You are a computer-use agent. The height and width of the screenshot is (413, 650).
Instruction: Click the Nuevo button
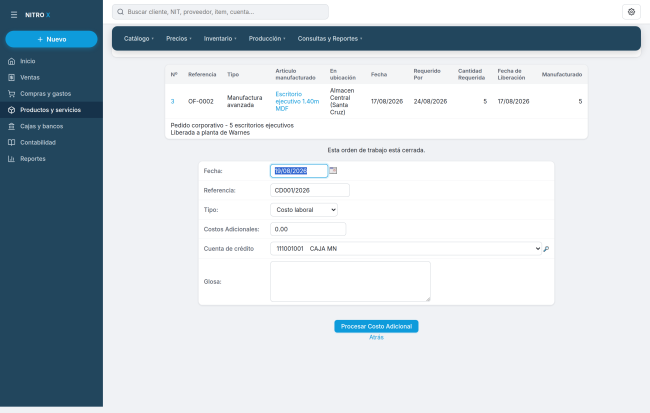51,39
